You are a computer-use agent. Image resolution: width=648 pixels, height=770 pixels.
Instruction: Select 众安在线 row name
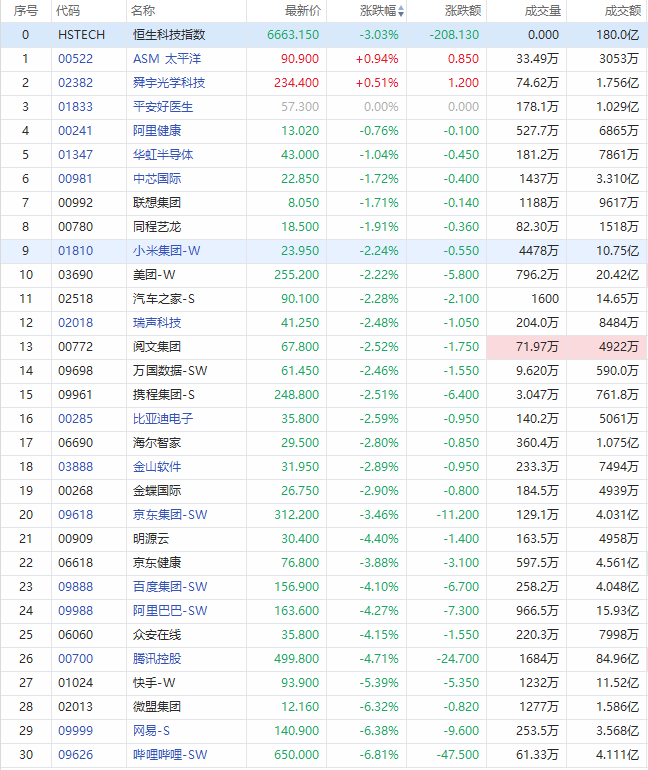coord(157,635)
